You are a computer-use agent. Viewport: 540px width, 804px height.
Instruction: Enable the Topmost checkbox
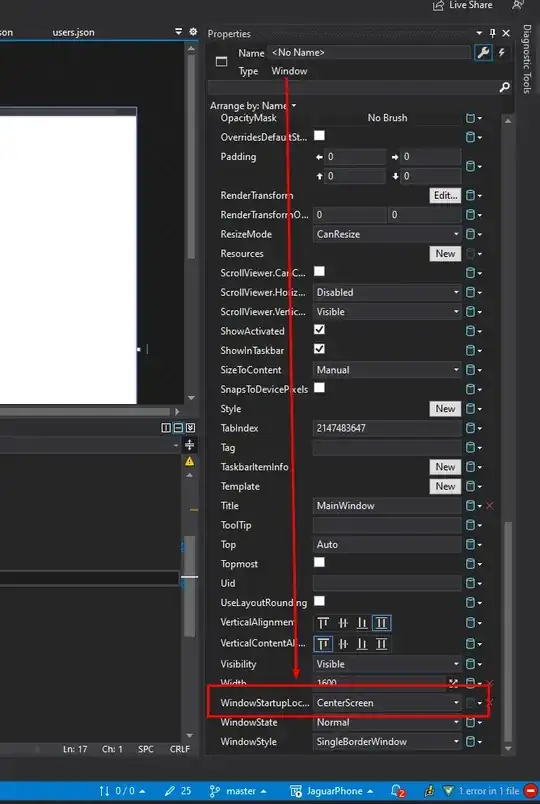(319, 562)
